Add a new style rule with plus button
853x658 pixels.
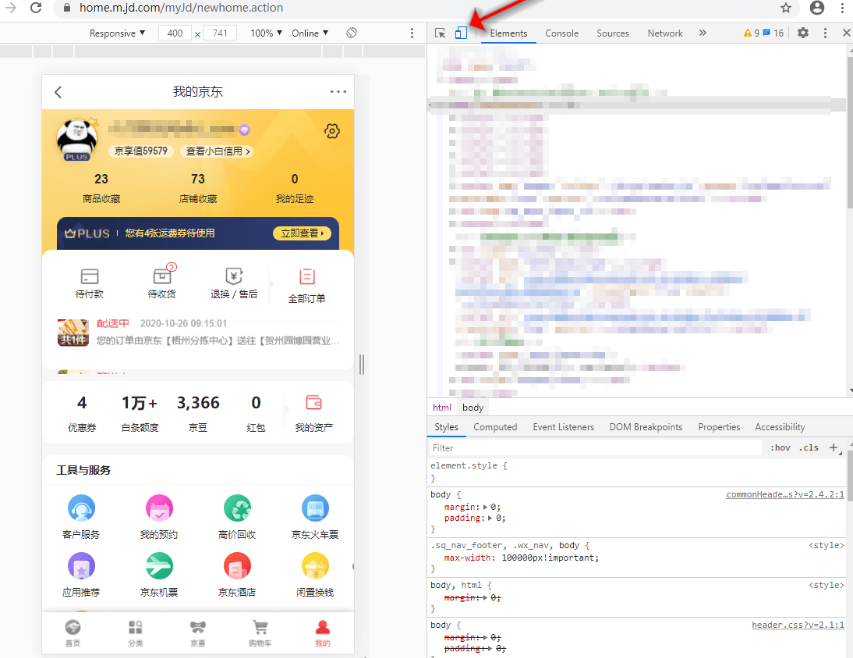click(833, 448)
